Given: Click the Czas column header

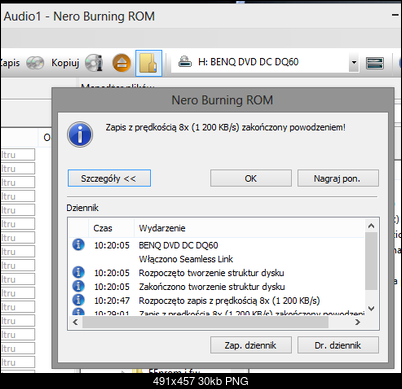Looking at the screenshot, I should click(111, 228).
